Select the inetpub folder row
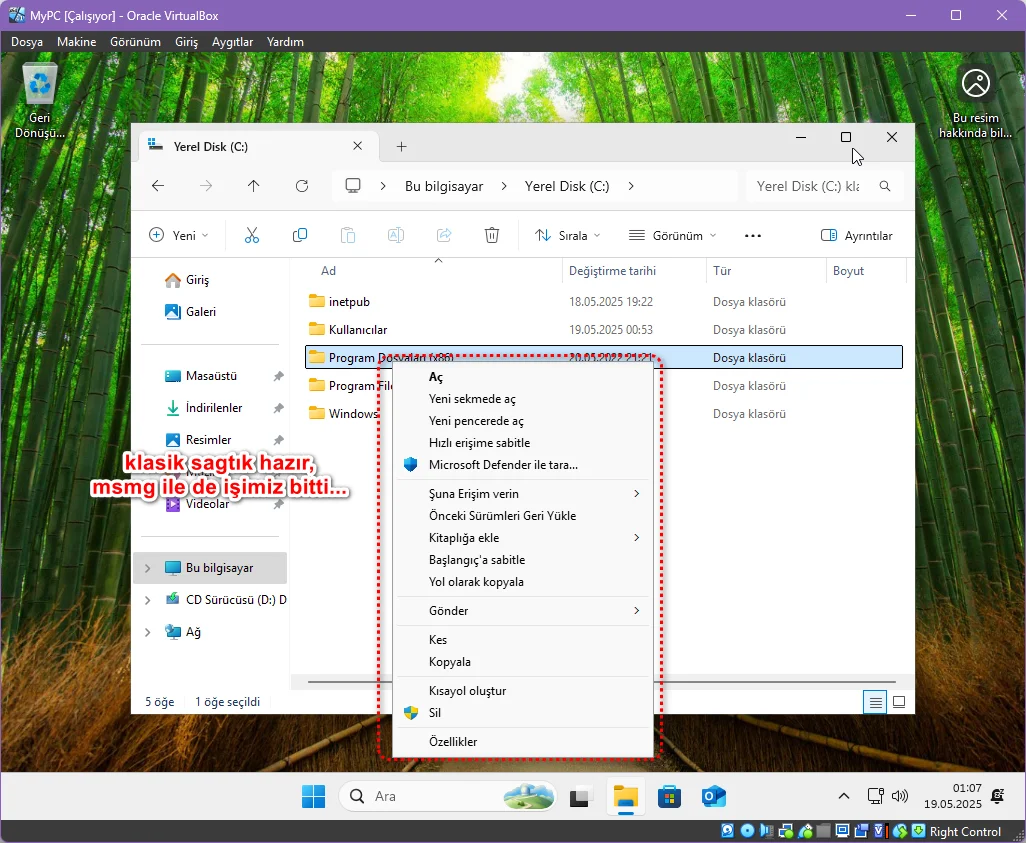The height and width of the screenshot is (843, 1026). [x=604, y=302]
